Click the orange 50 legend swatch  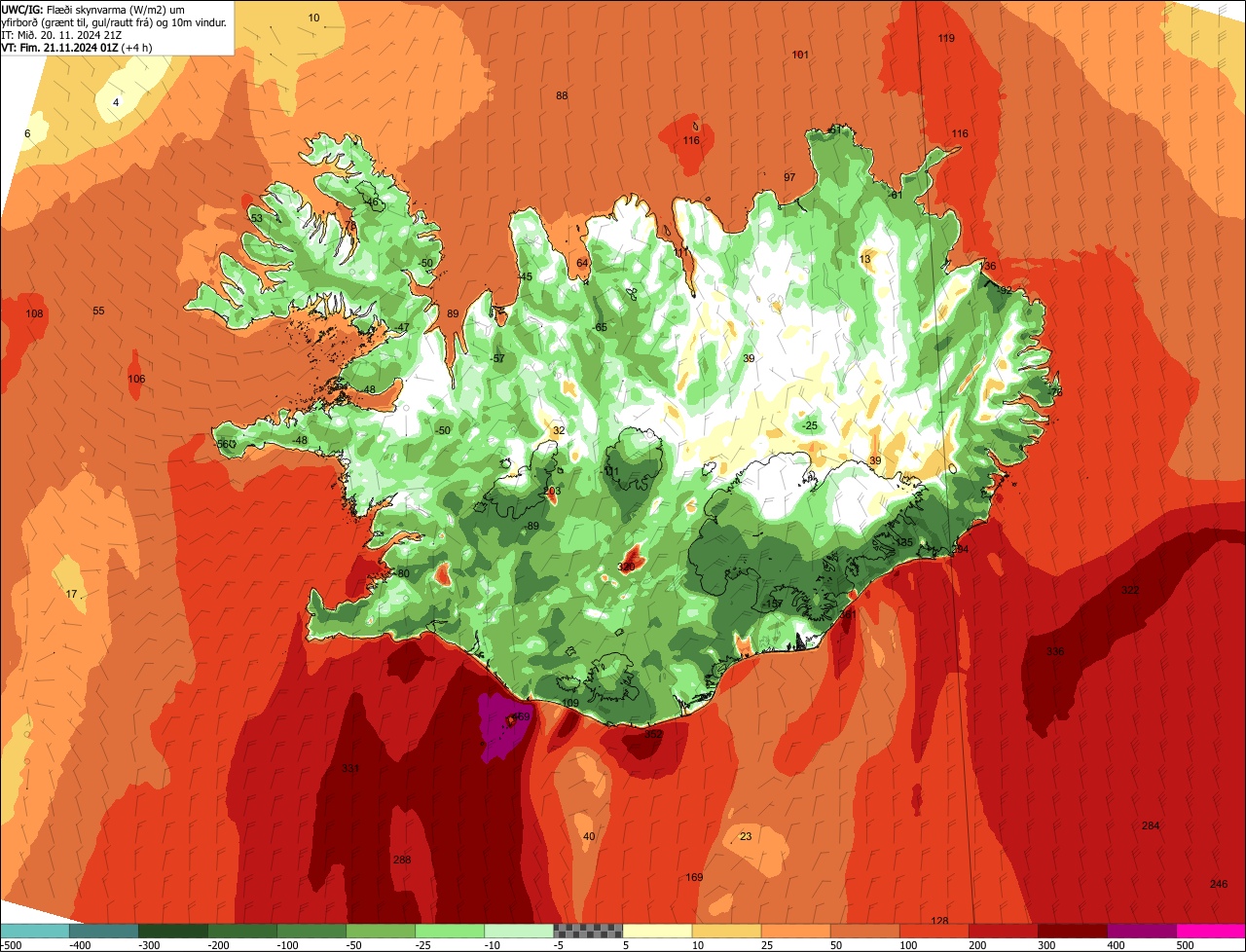click(x=863, y=931)
